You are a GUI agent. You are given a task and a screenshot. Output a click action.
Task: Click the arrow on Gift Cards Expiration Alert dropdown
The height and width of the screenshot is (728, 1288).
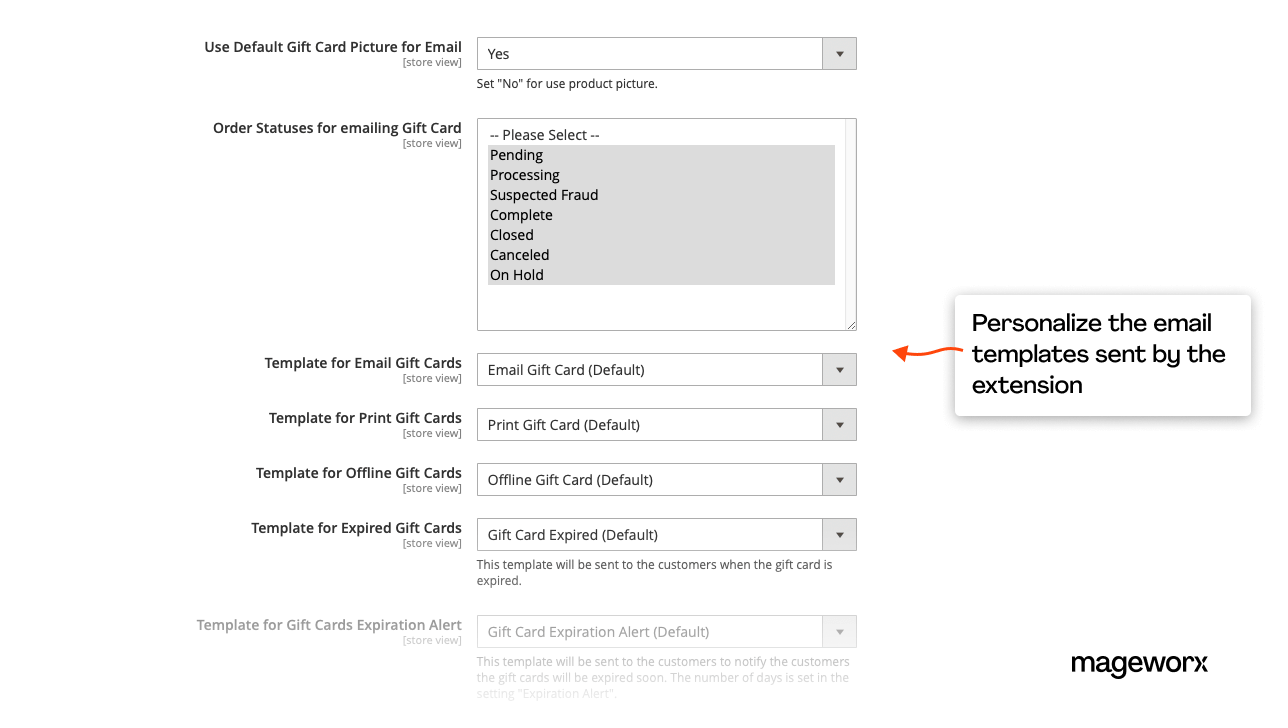(839, 632)
